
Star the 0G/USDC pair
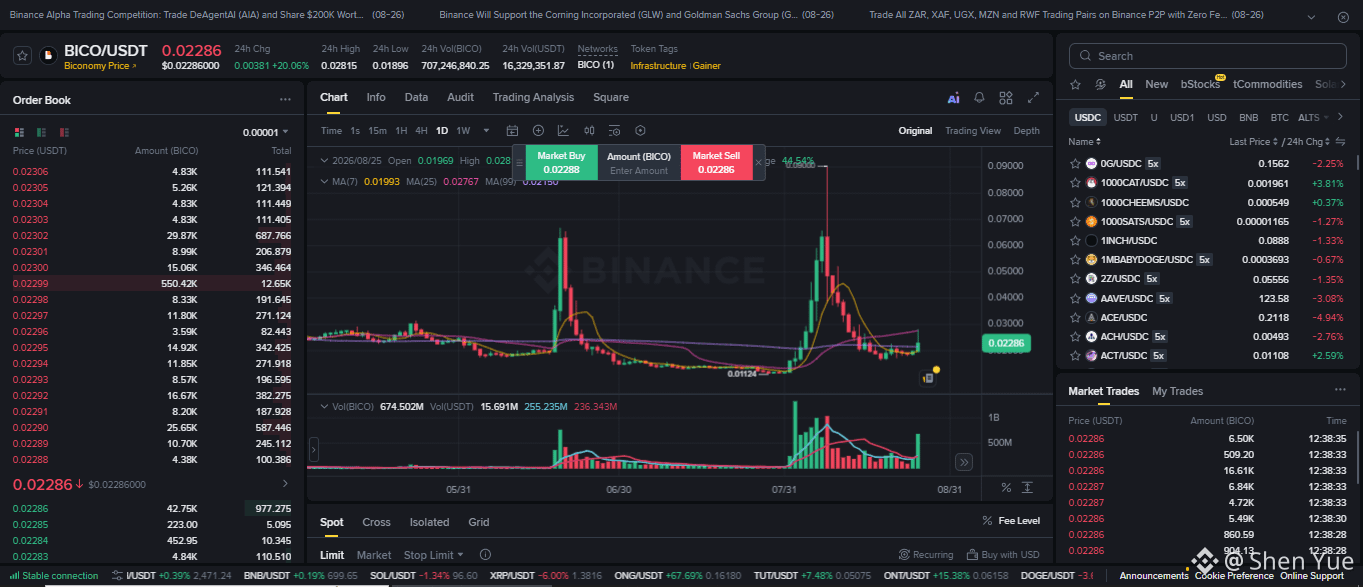pyautogui.click(x=1075, y=163)
